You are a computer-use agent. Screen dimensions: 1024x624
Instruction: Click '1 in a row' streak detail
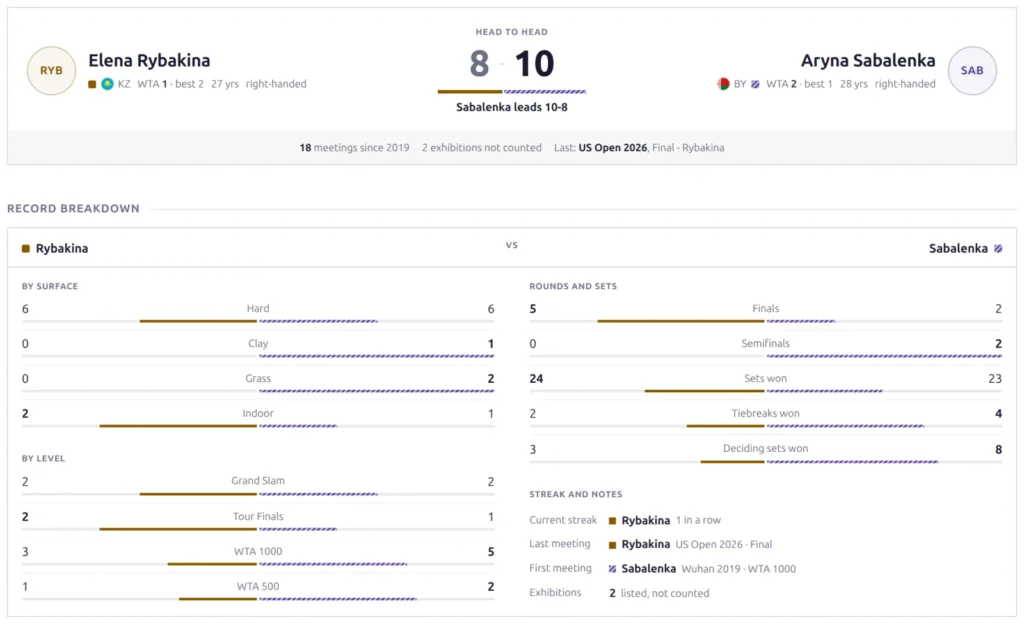[698, 520]
